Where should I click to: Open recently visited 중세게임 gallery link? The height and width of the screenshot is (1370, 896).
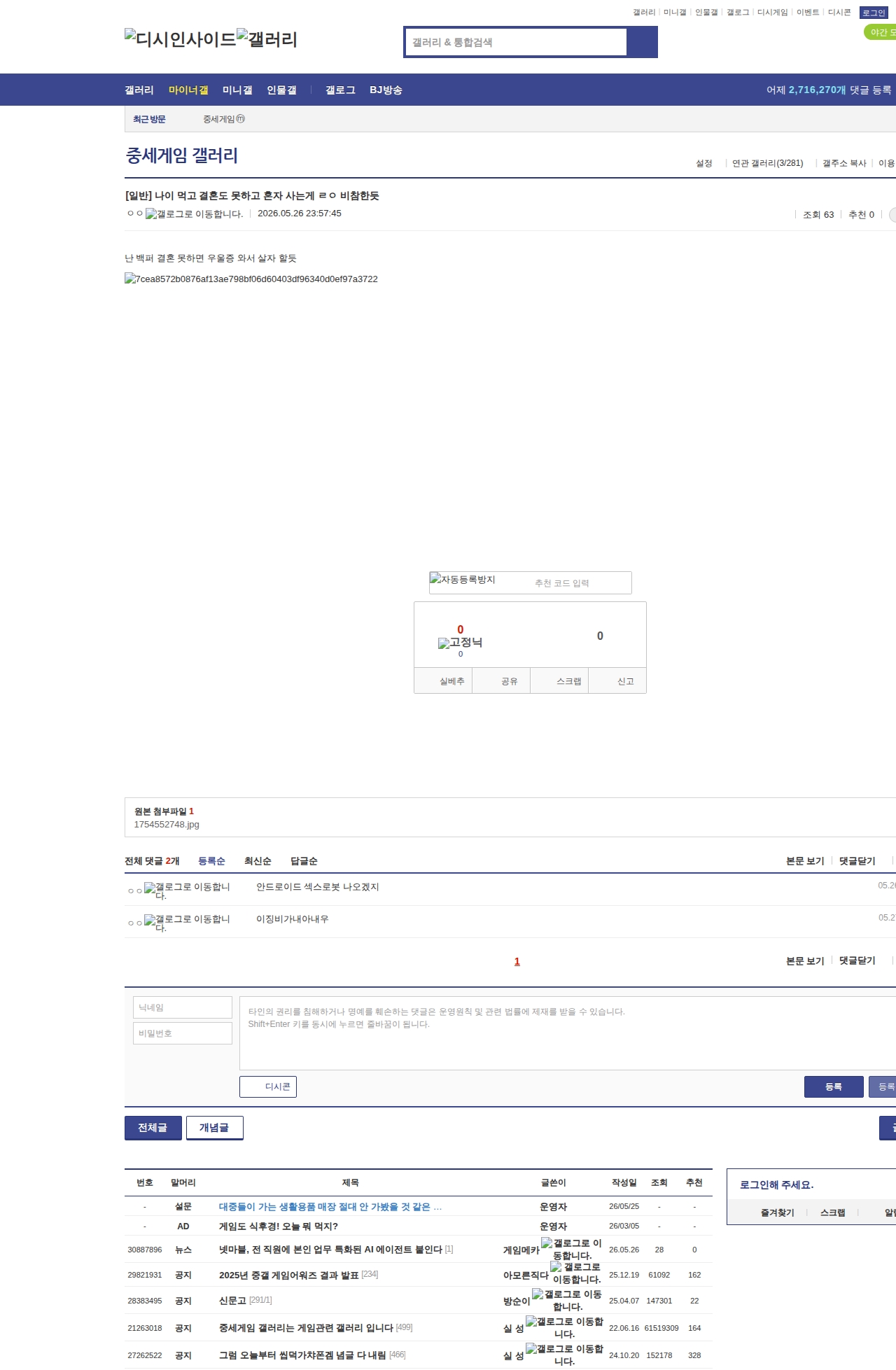(x=224, y=119)
